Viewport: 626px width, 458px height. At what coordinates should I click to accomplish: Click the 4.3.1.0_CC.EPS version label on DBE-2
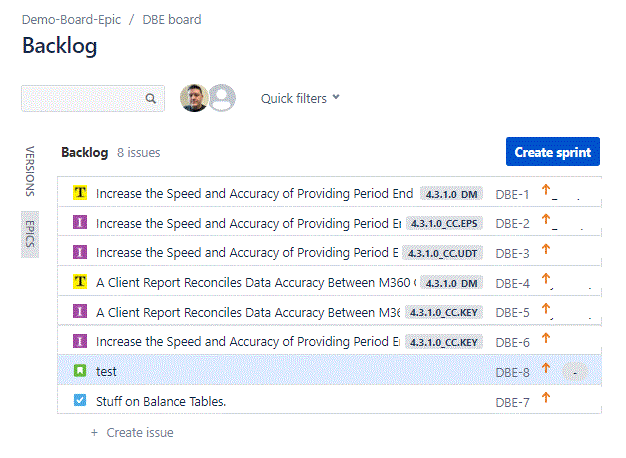pyautogui.click(x=444, y=224)
